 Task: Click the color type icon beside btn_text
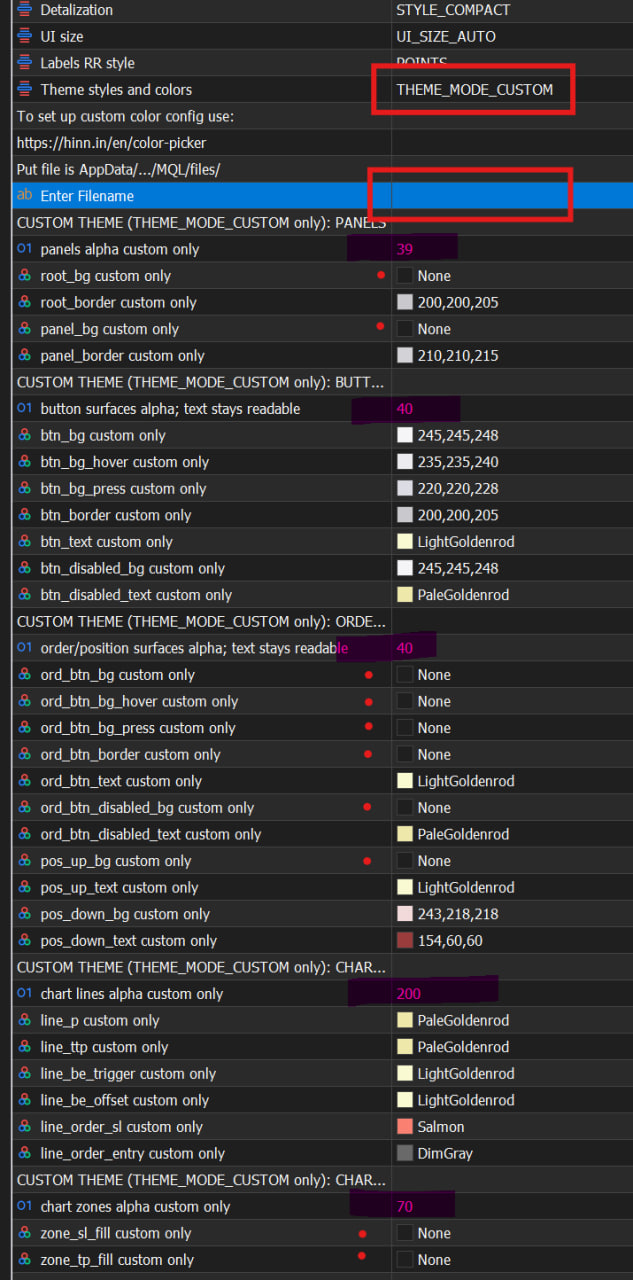pos(25,542)
